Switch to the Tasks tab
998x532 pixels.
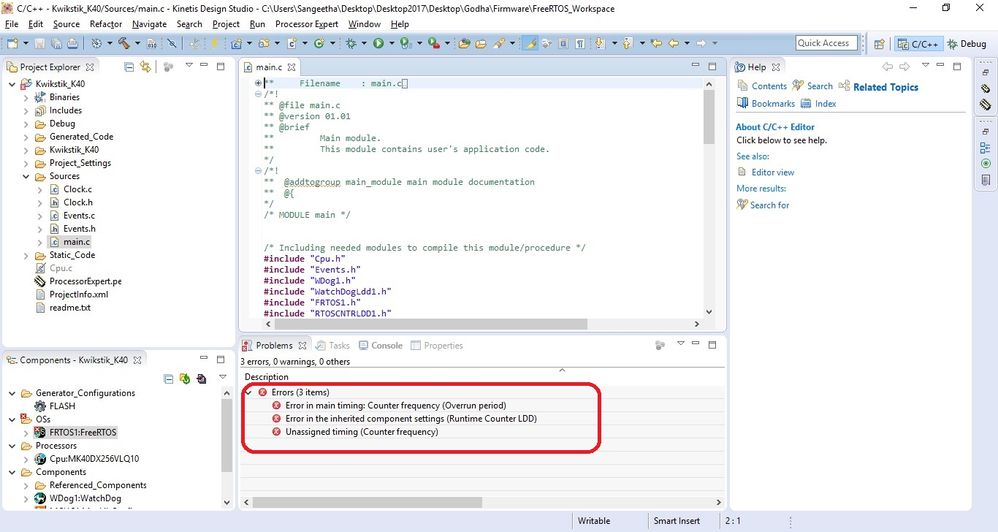point(333,346)
